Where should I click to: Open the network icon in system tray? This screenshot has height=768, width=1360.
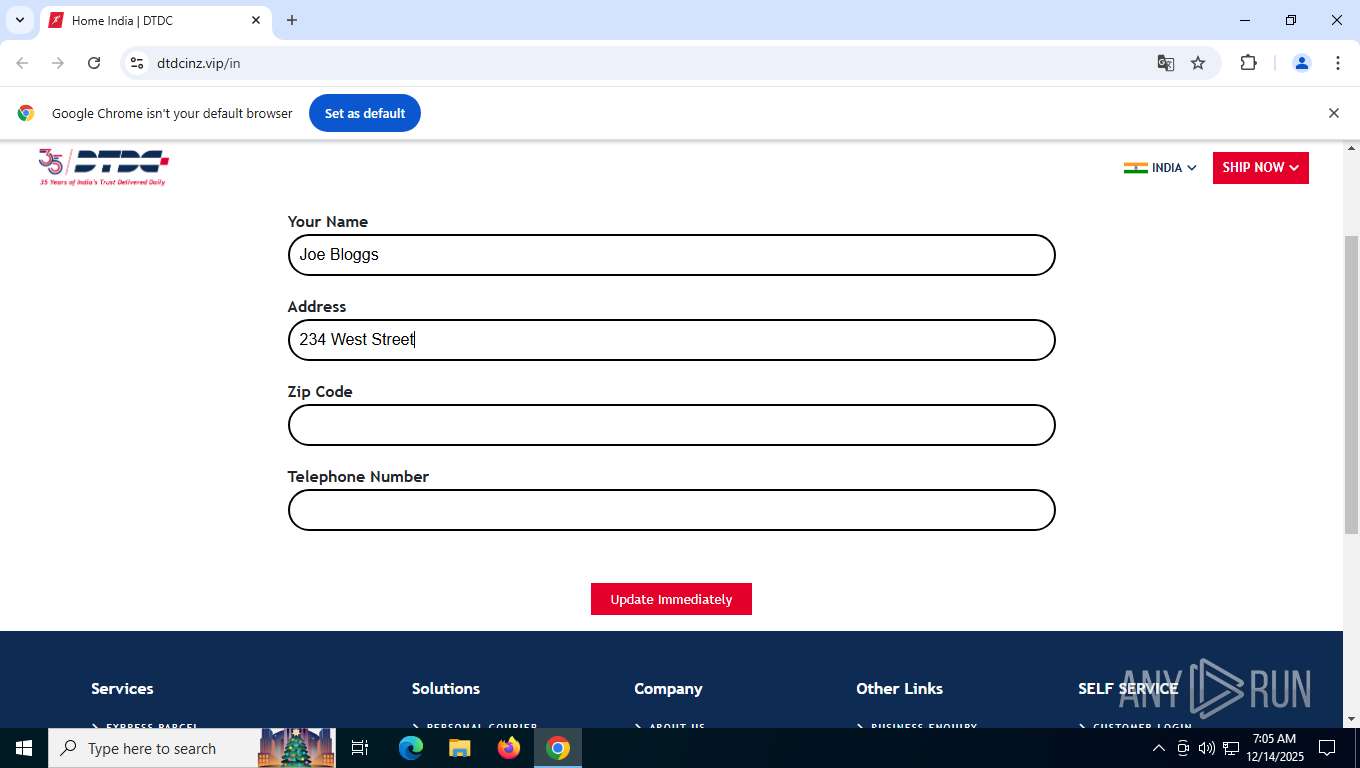point(1231,748)
